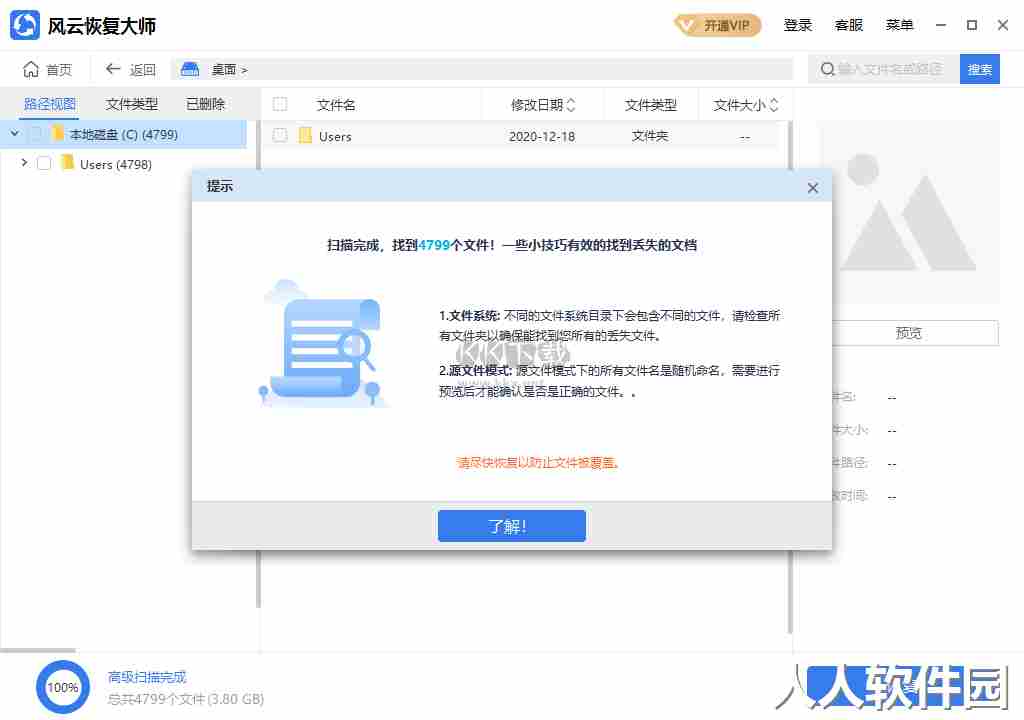Click the 文件类型 column header
This screenshot has width=1024, height=720.
(650, 105)
